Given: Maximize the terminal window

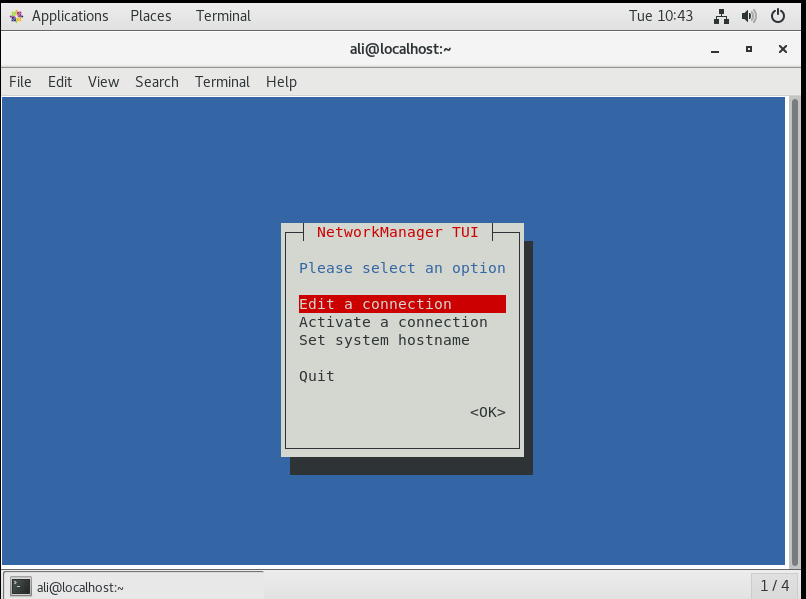Looking at the screenshot, I should click(x=749, y=49).
